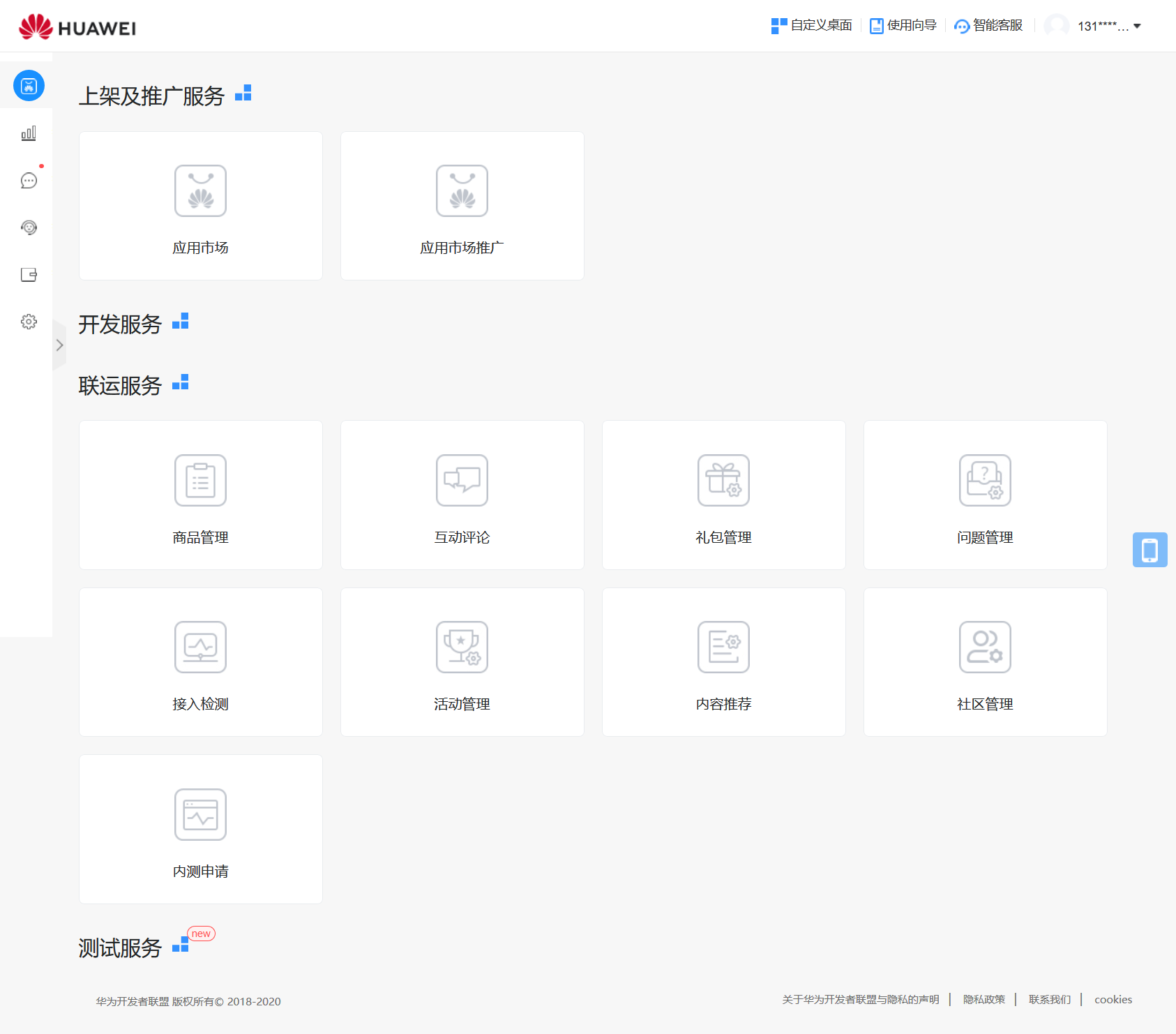The image size is (1176, 1034).
Task: Click the HUAWEI logo
Action: (77, 27)
